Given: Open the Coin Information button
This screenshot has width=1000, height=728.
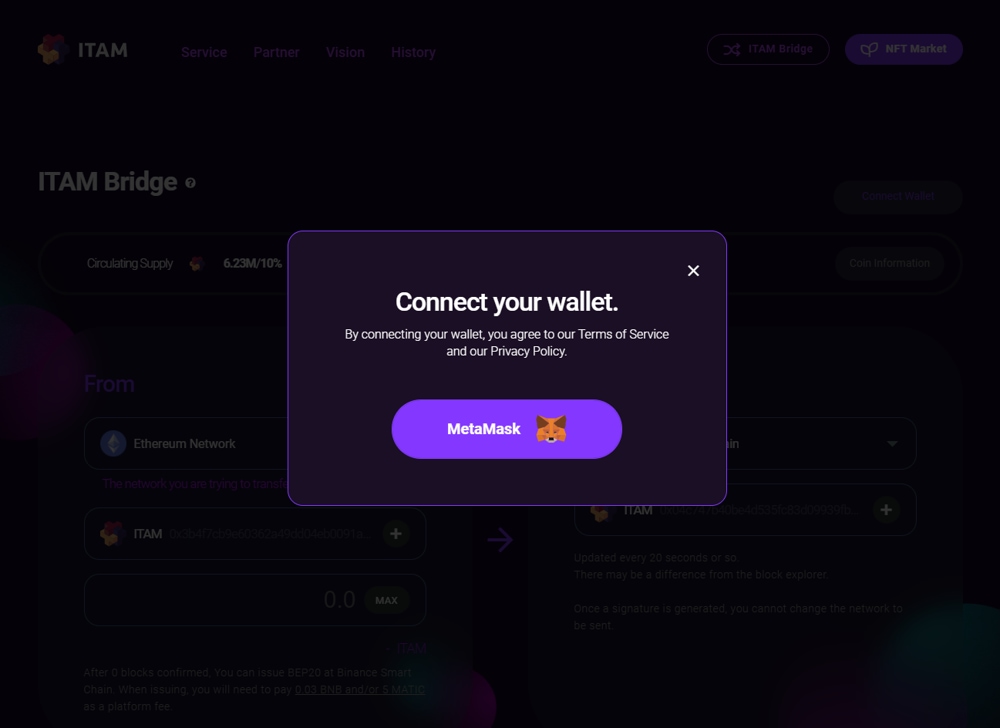Looking at the screenshot, I should click(x=889, y=263).
